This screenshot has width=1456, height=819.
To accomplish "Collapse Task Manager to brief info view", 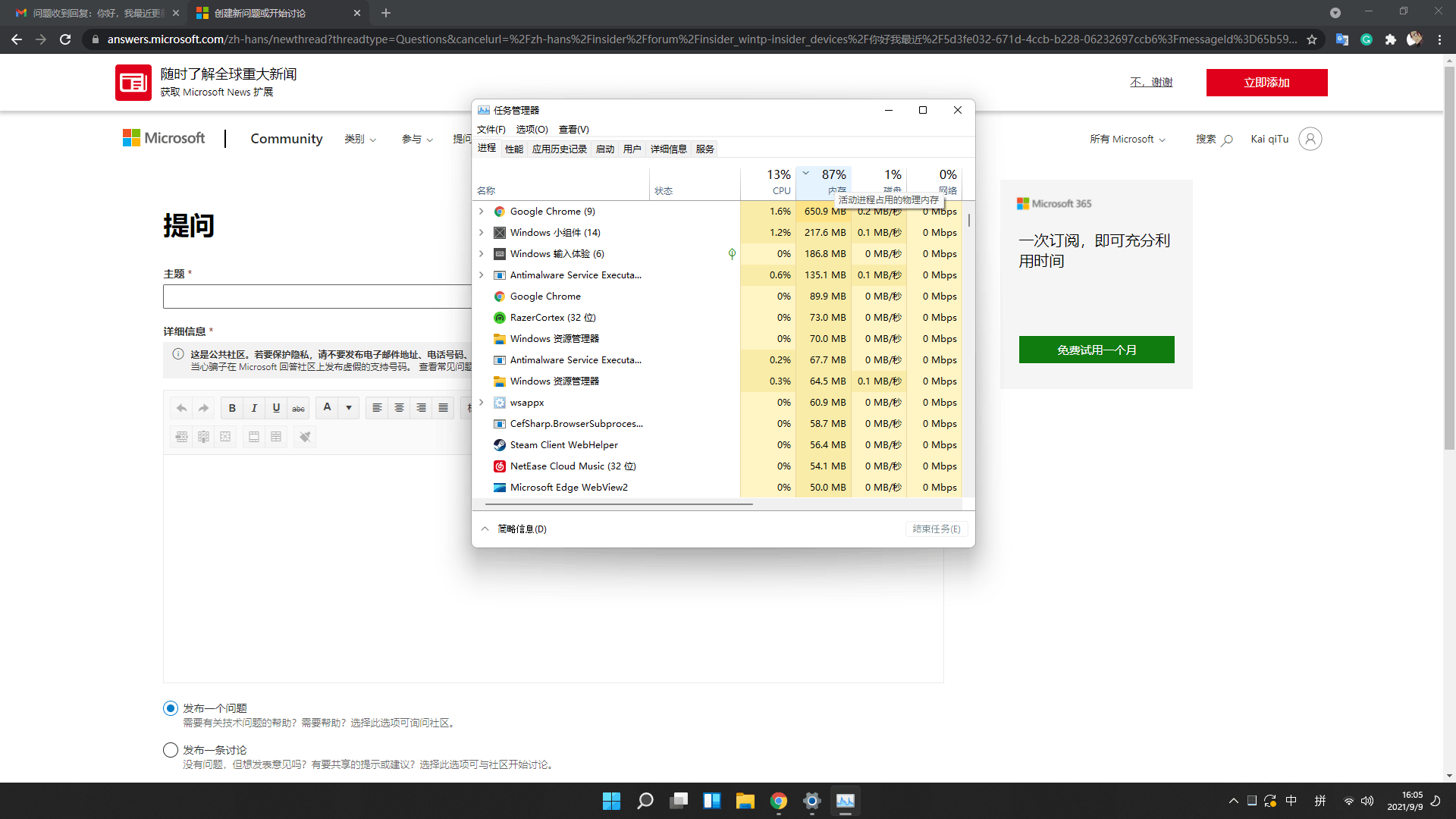I will pos(513,529).
